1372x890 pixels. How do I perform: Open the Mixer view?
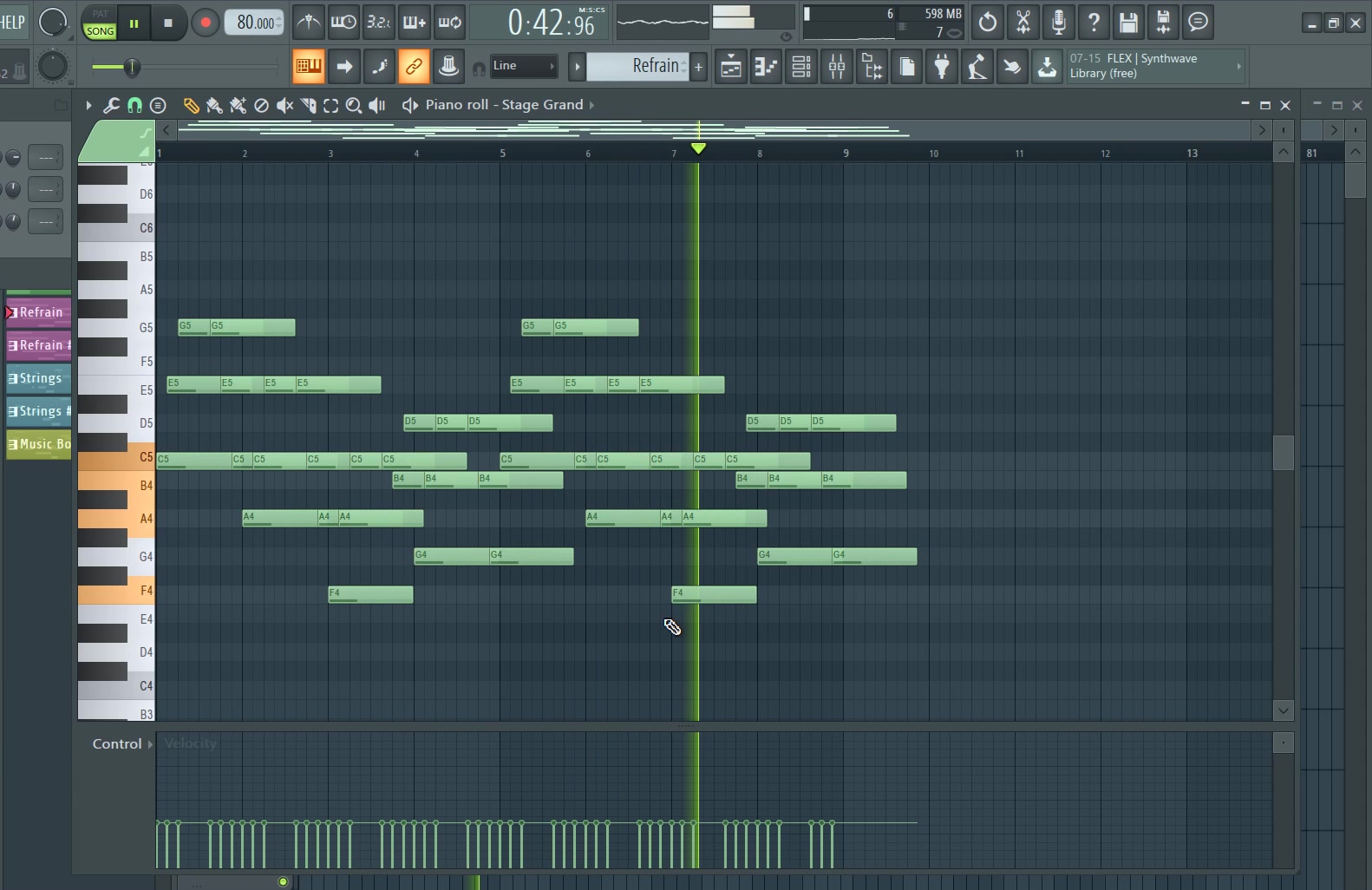point(837,67)
